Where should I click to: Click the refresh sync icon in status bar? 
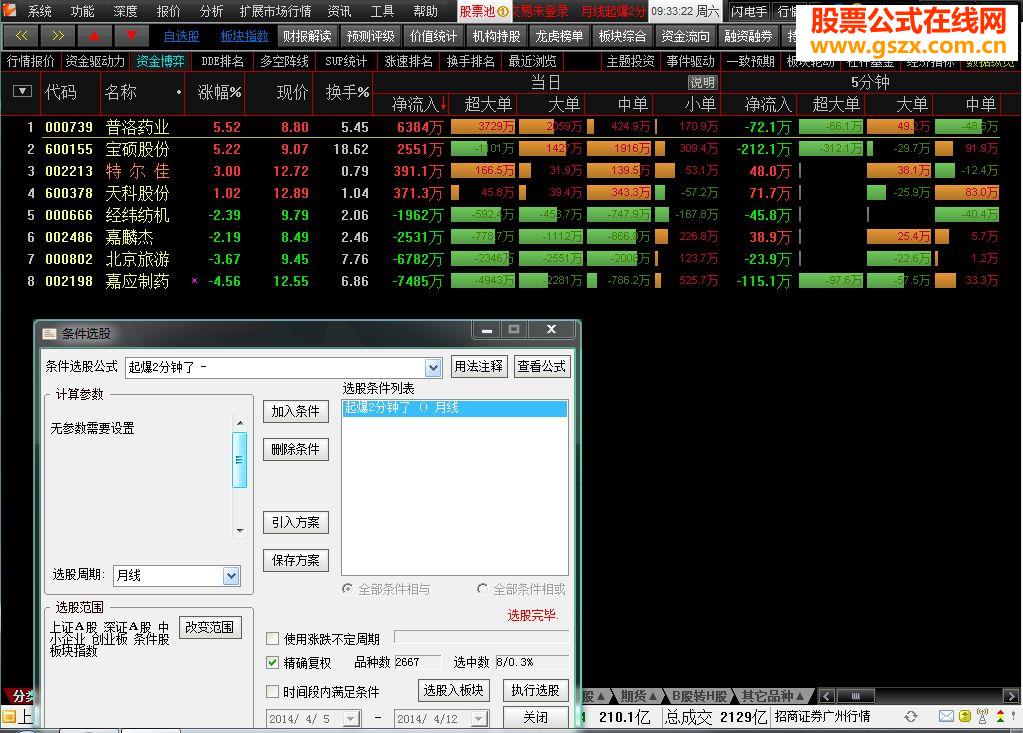(911, 716)
